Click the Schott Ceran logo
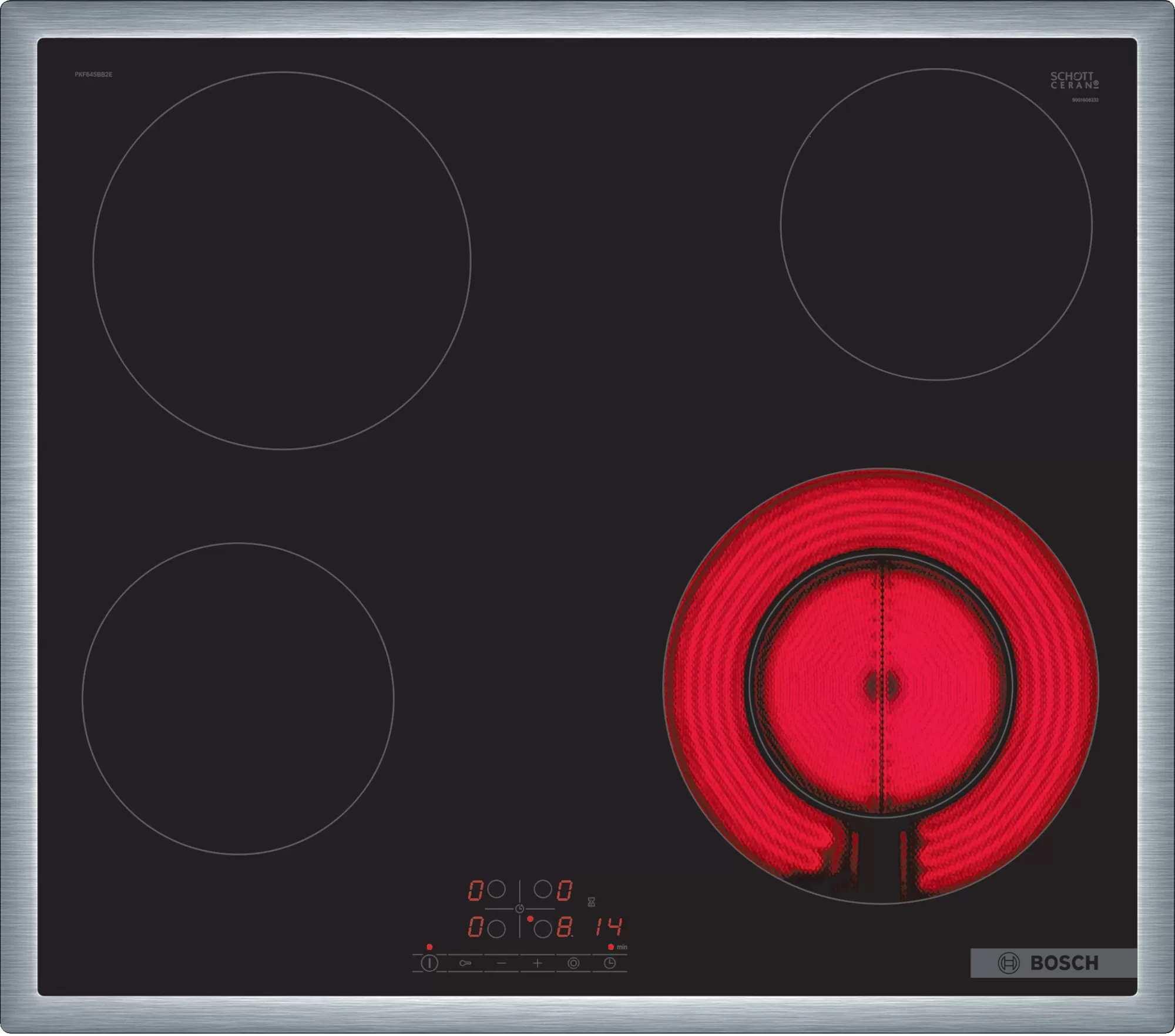This screenshot has height=1036, width=1175. (x=1074, y=80)
